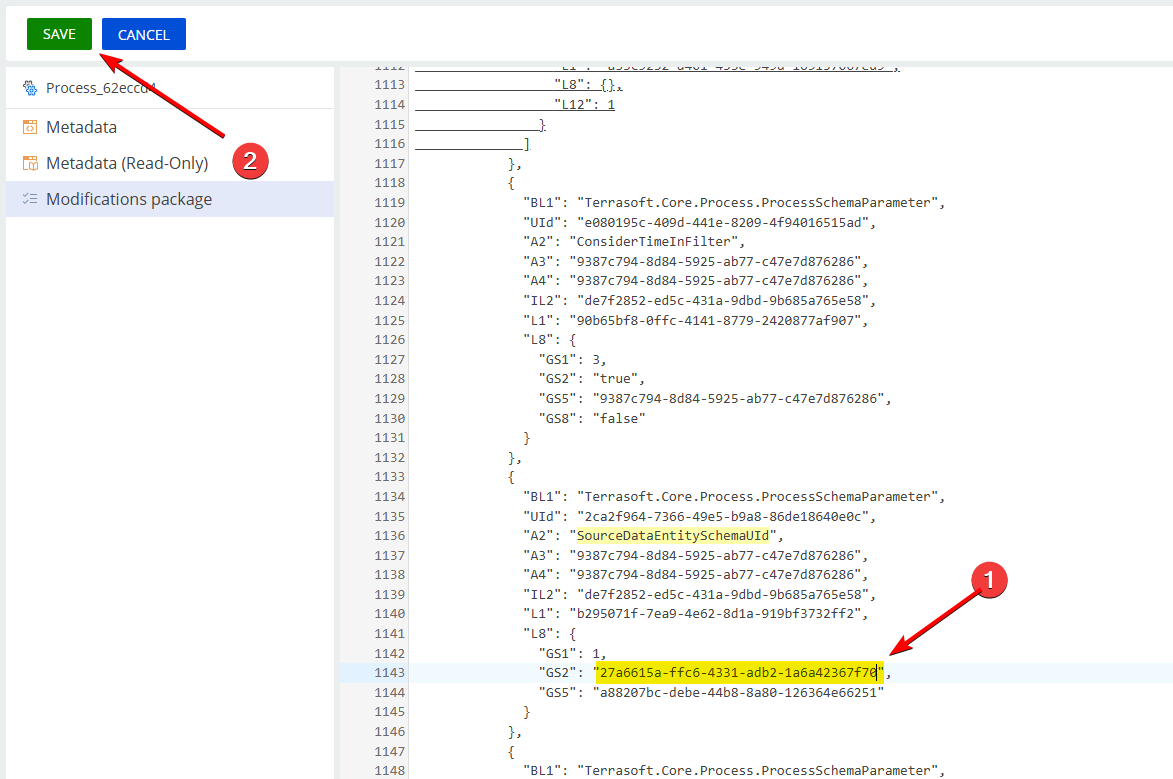Click GS5 value a88207bc on line 1144

pos(738,693)
